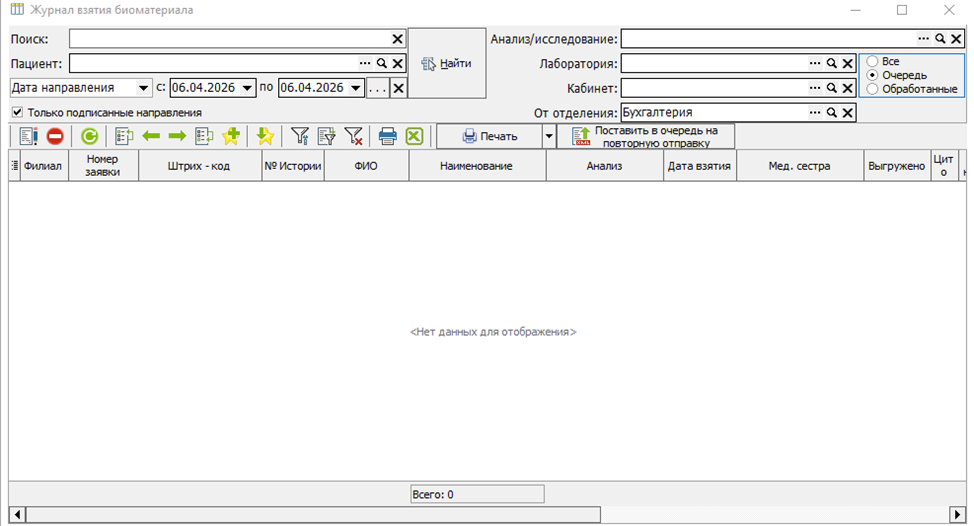Viewport: 974px width, 526px height.
Task: Click magnifier icon in the Лаборатория field
Action: click(x=831, y=64)
